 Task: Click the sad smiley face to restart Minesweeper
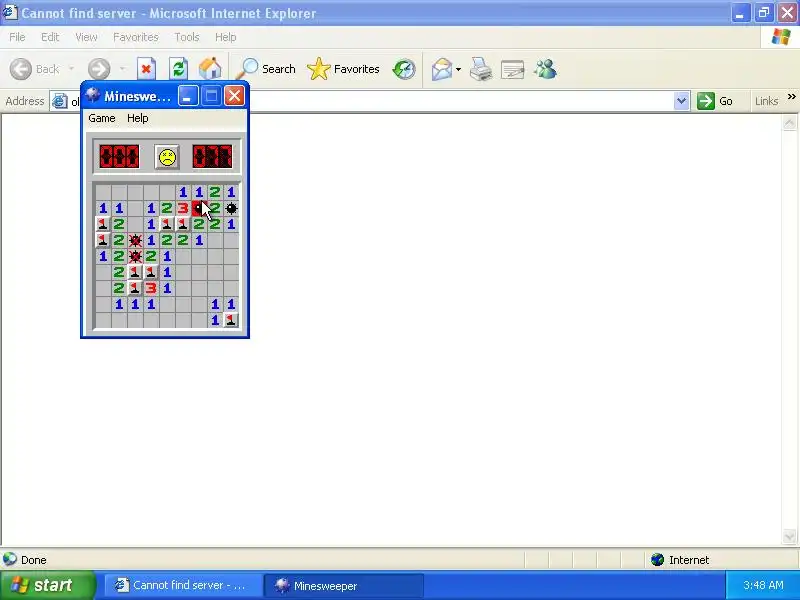coord(167,157)
